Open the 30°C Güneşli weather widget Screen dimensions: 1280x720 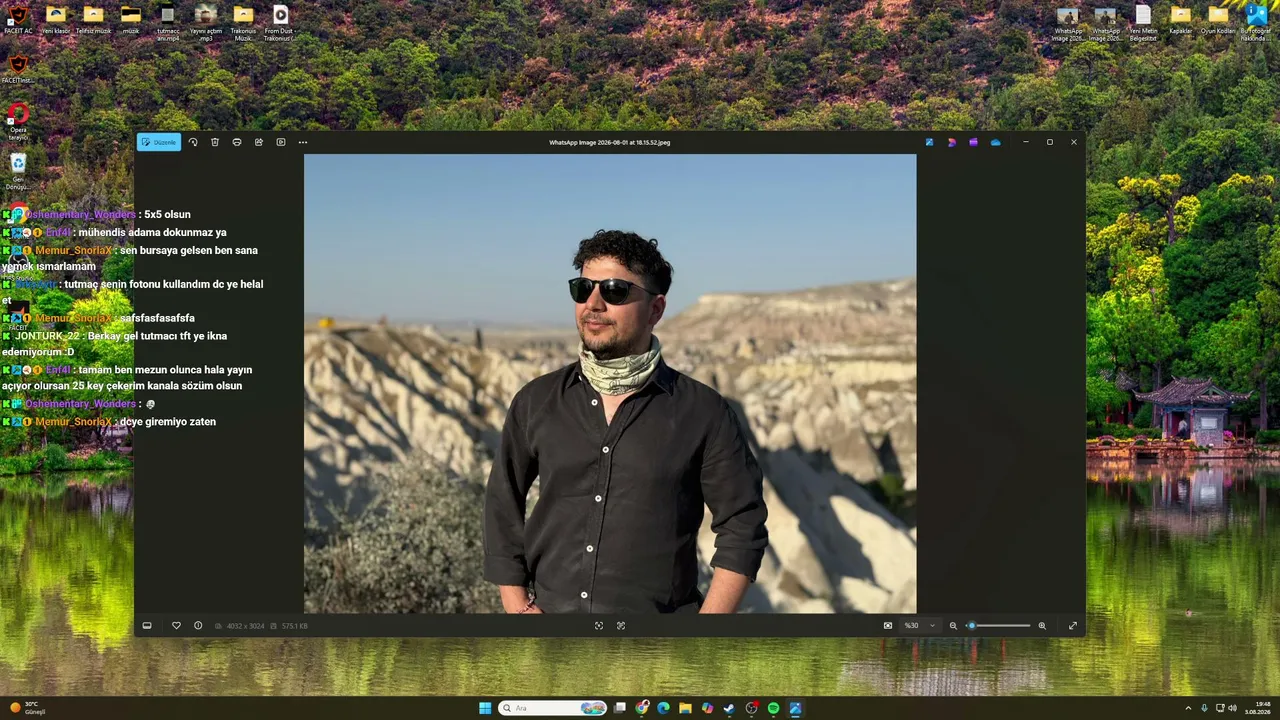click(28, 708)
